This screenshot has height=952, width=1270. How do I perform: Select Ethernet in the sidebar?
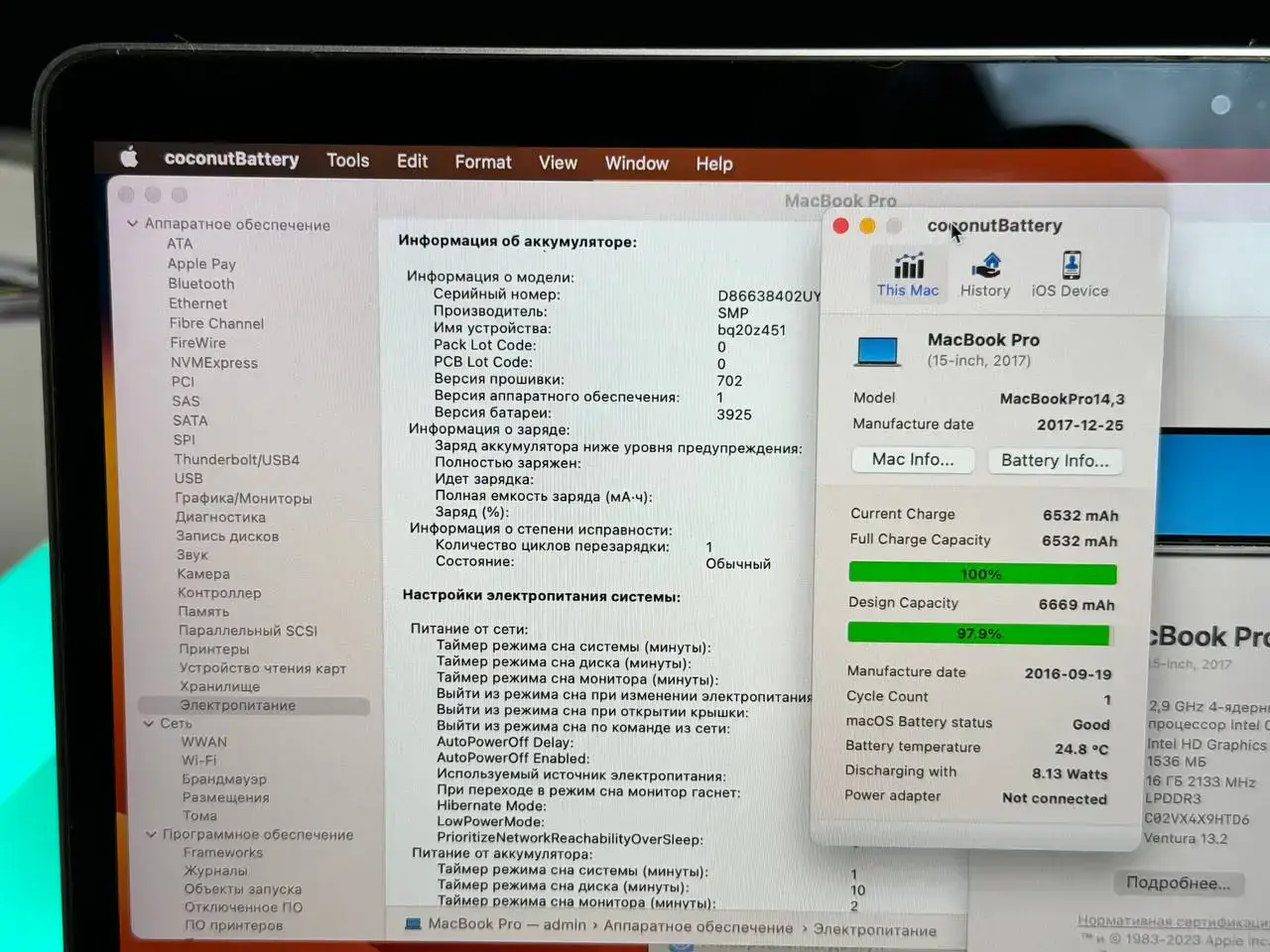(x=197, y=303)
